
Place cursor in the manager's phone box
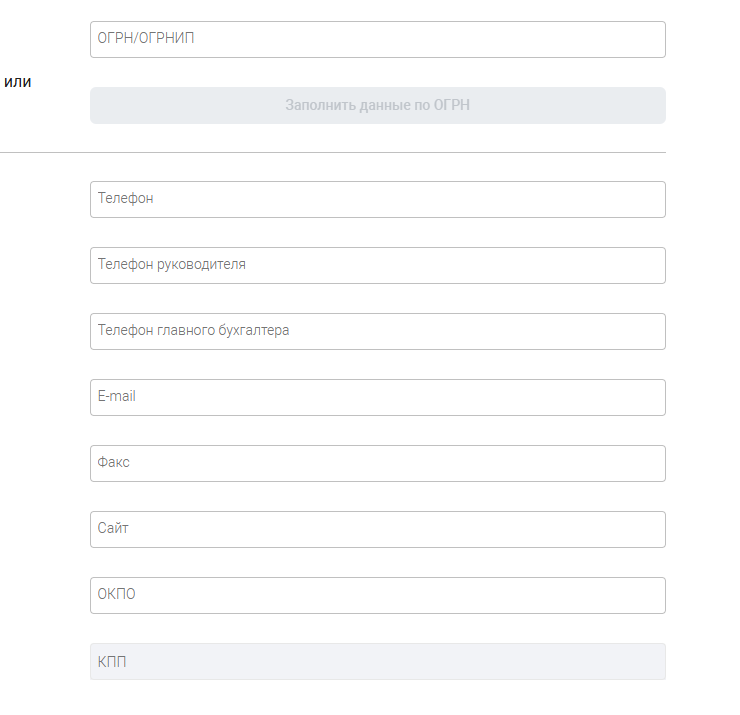point(377,265)
